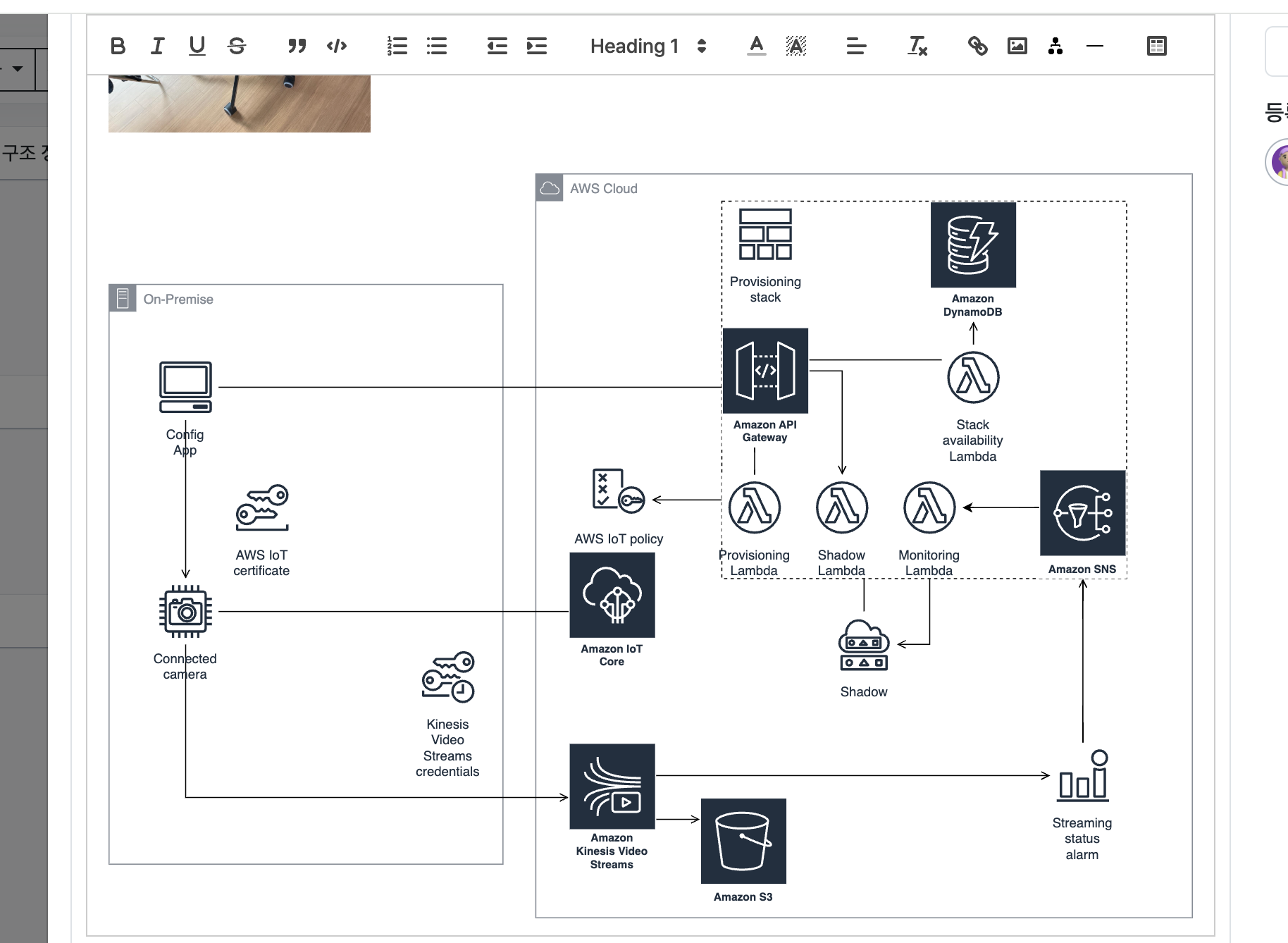Insert a table

(x=1157, y=47)
